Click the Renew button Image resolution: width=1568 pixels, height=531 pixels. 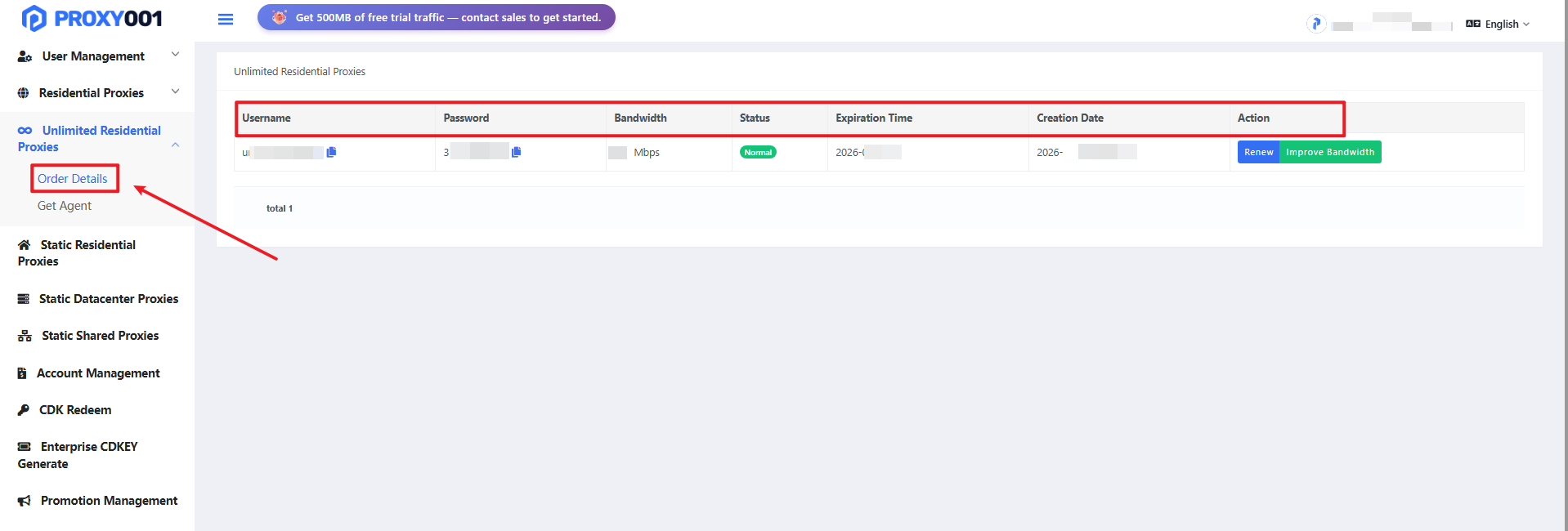(1258, 152)
